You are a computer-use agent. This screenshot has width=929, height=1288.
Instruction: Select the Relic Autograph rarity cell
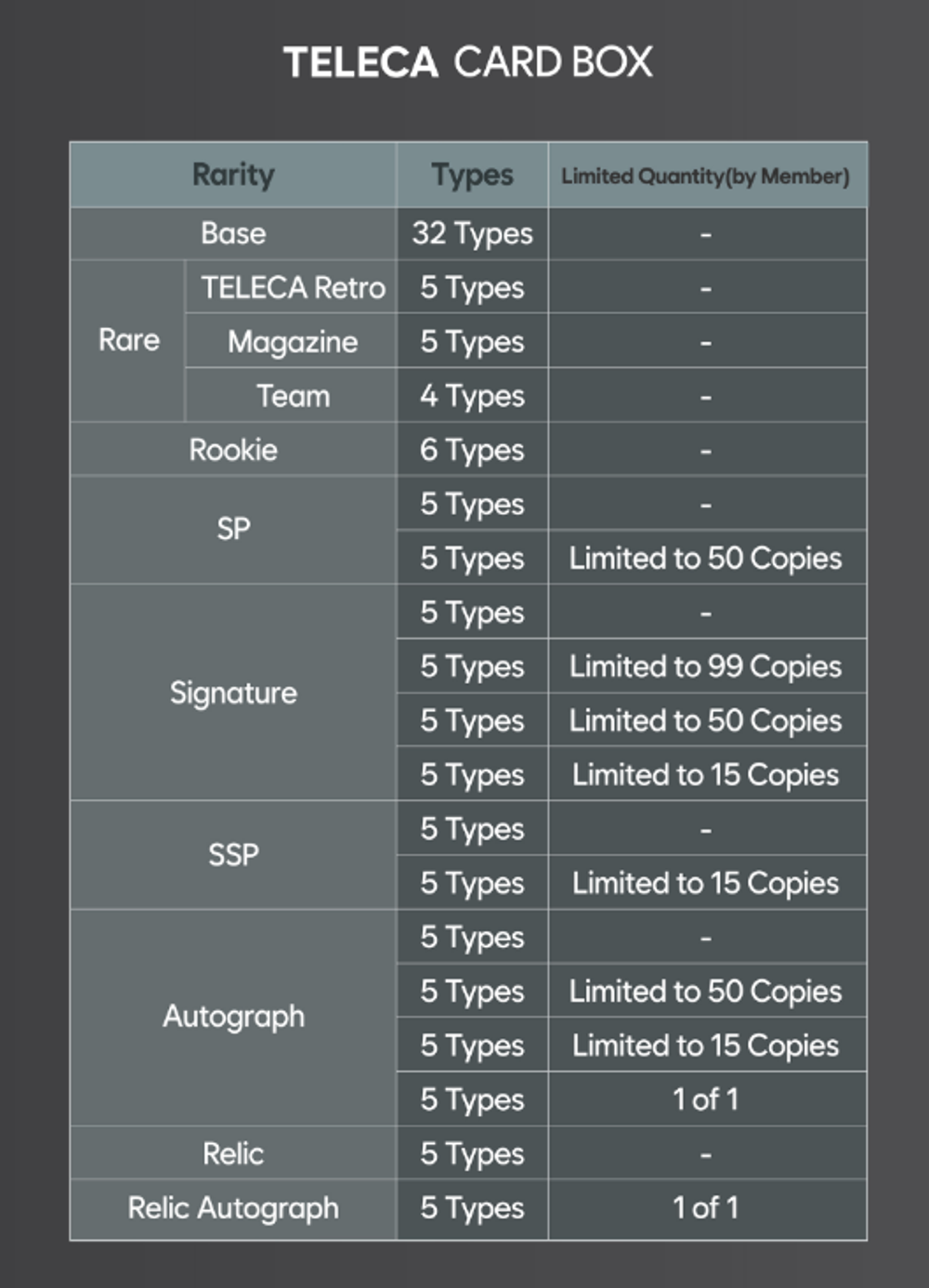coord(233,1208)
